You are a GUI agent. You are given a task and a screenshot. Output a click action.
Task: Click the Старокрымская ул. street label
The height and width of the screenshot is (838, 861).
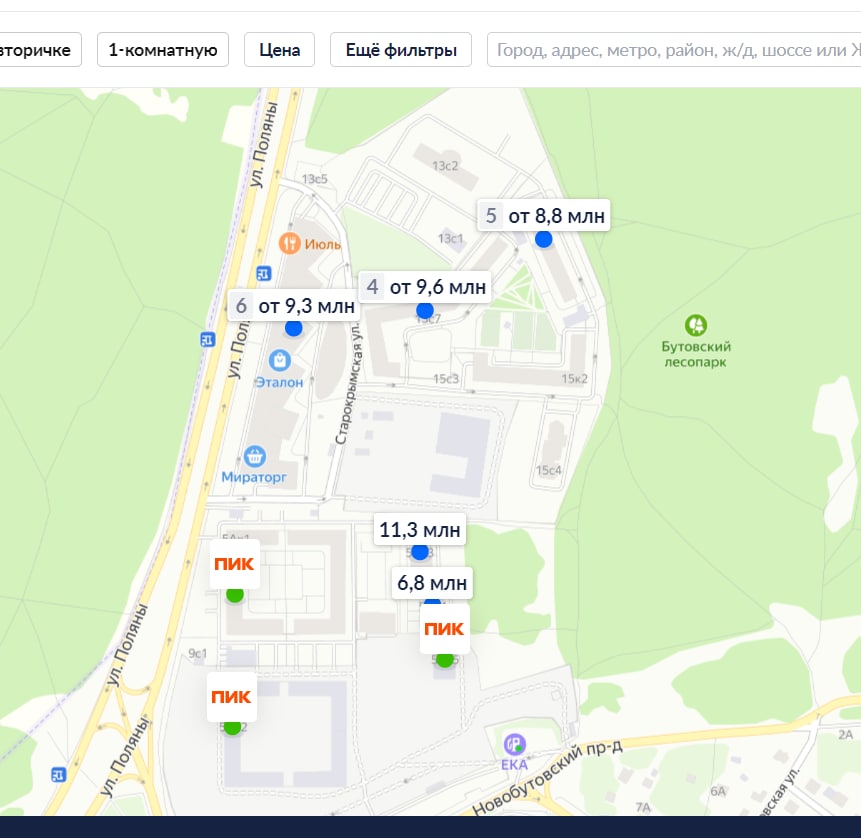pos(349,384)
